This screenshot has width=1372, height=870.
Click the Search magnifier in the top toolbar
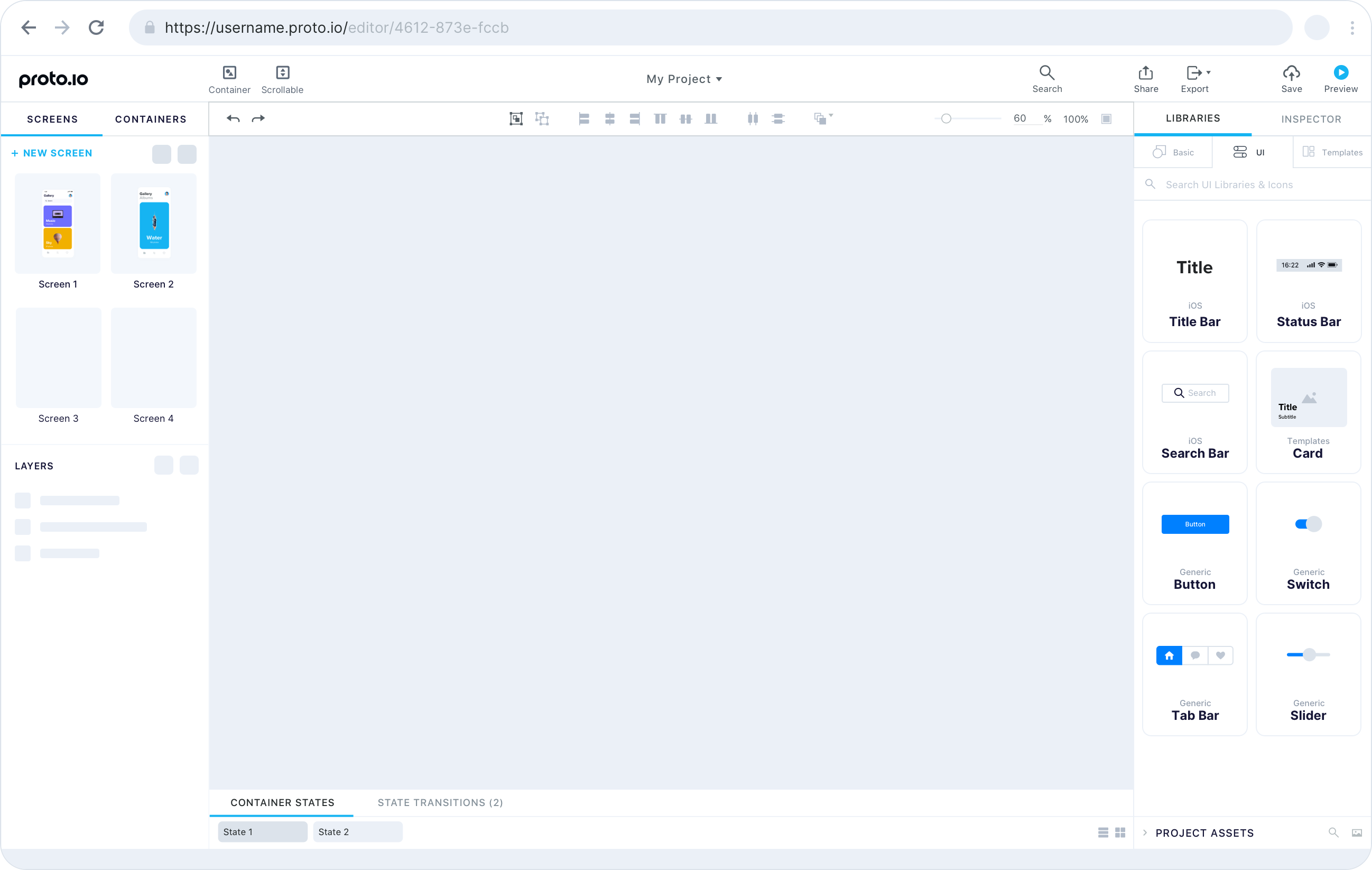tap(1046, 73)
